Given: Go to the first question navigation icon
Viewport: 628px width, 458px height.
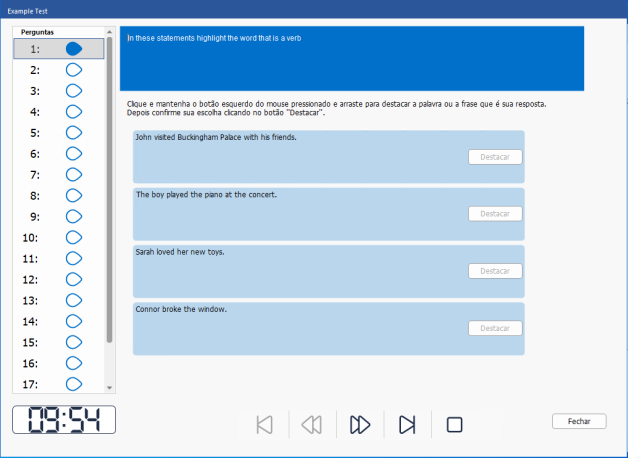Looking at the screenshot, I should coord(264,424).
